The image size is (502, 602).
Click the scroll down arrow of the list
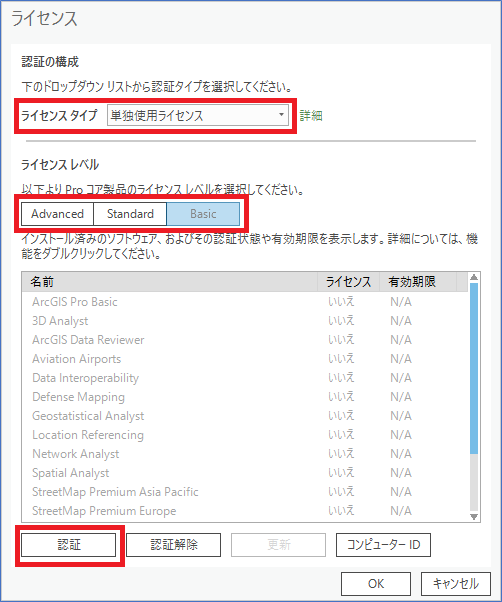tap(474, 517)
